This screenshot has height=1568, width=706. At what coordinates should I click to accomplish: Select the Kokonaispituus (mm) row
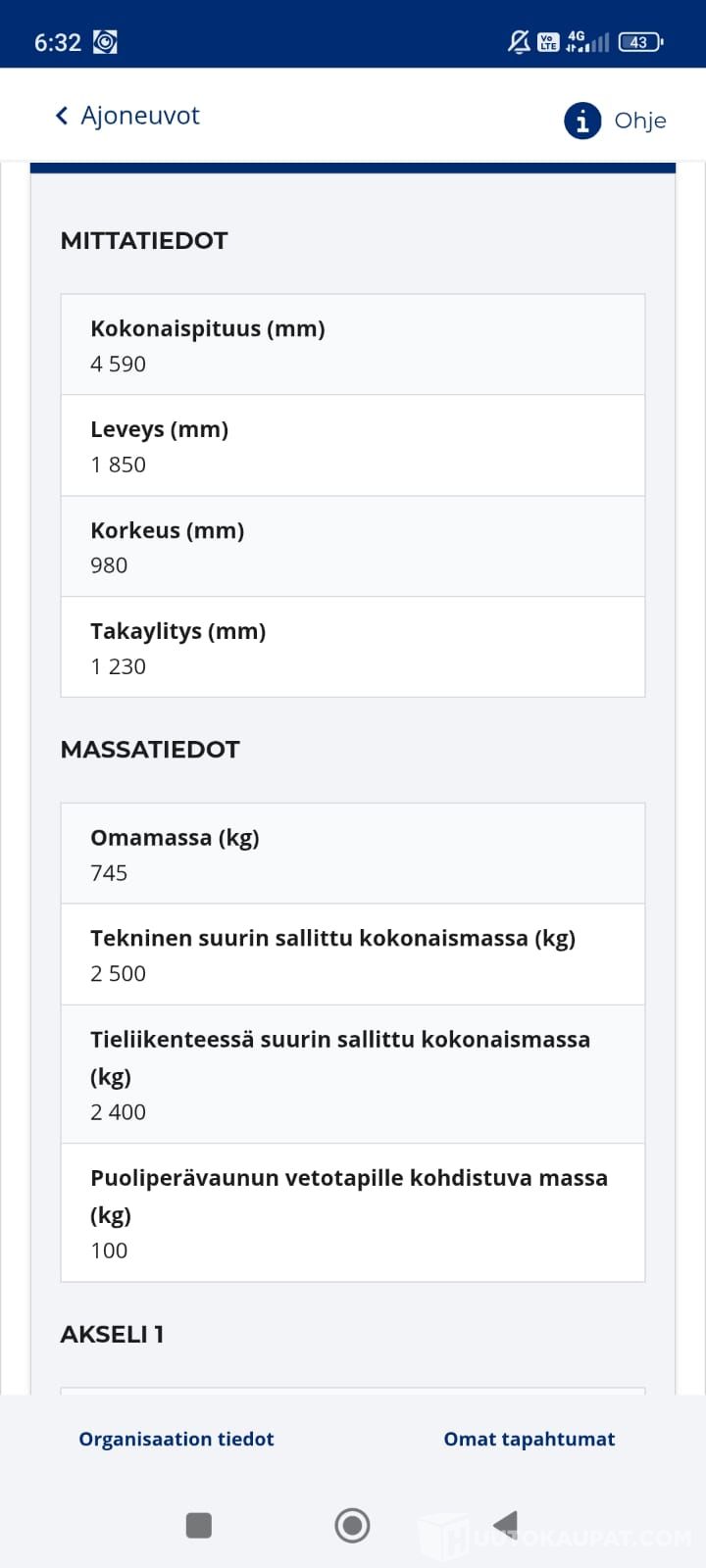coord(353,345)
